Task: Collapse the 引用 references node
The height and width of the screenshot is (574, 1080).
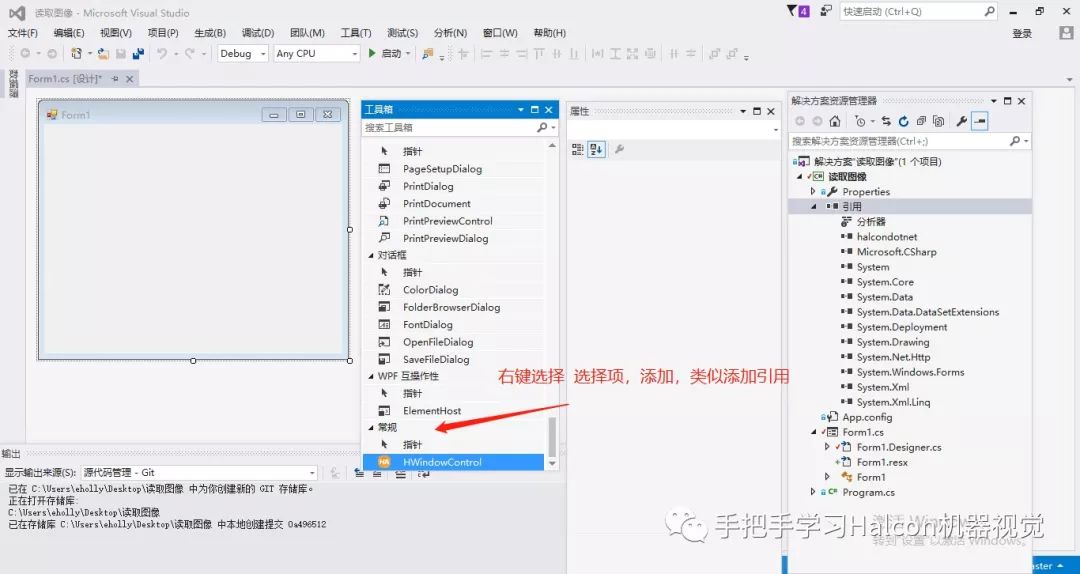Action: (813, 206)
